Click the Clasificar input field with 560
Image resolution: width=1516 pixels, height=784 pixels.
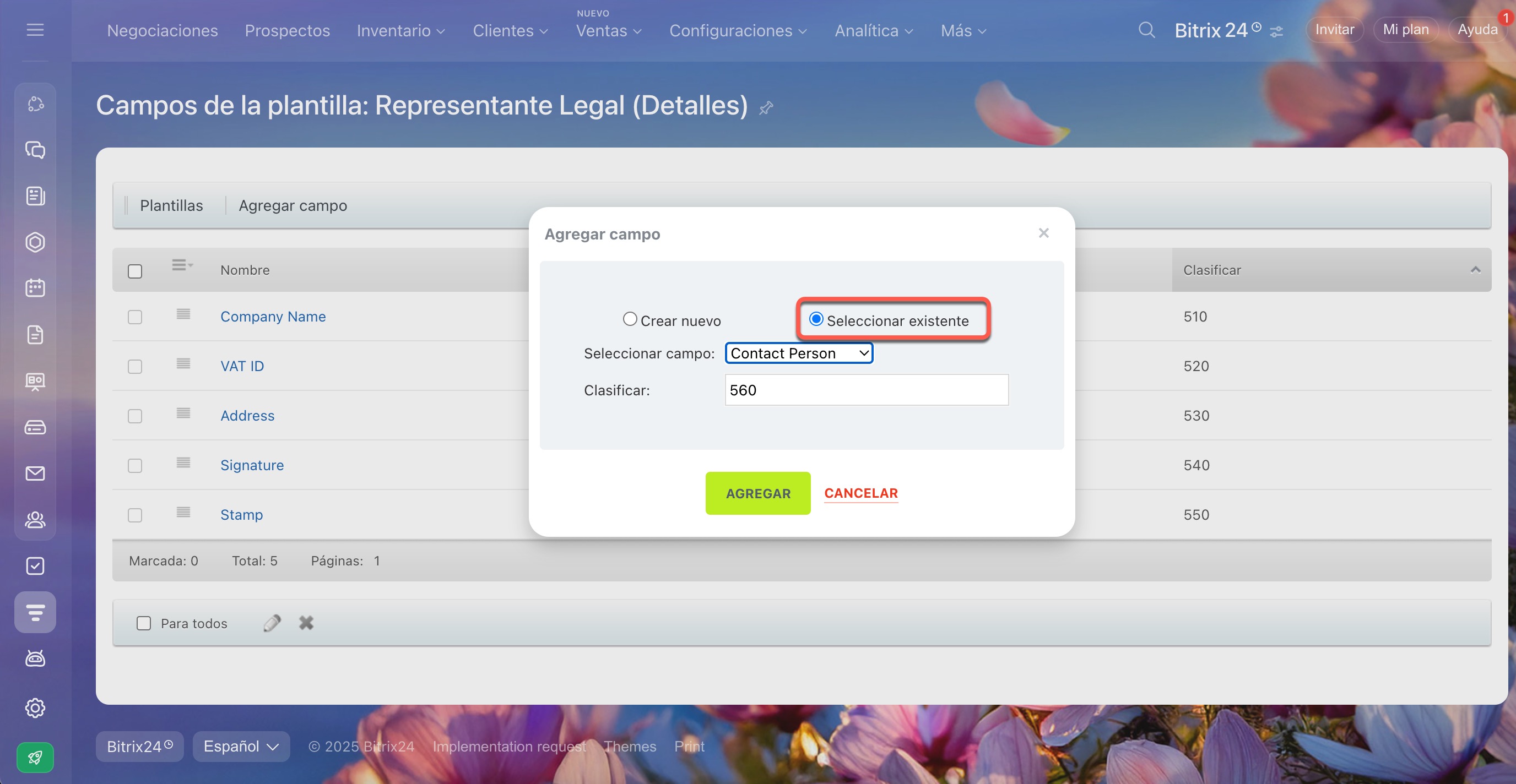(x=867, y=389)
